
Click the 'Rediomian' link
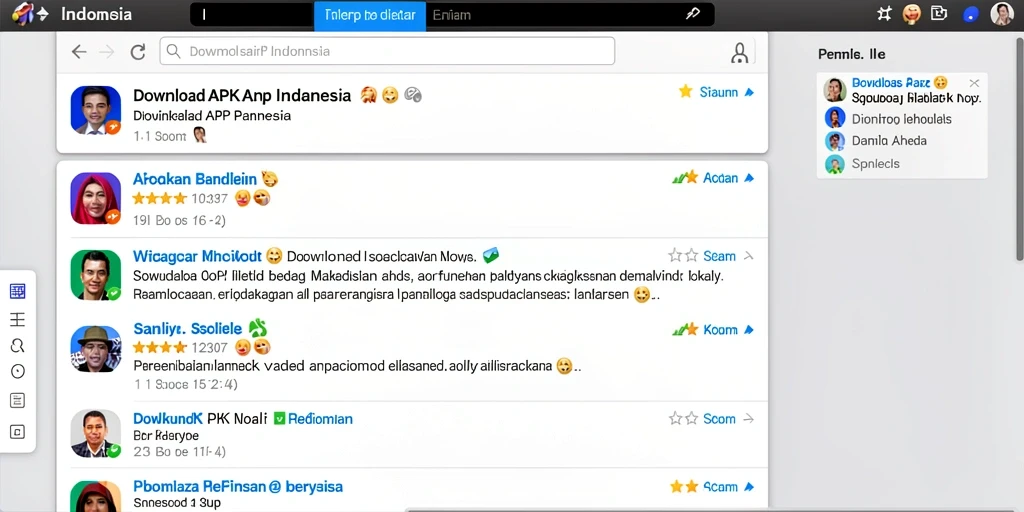click(x=320, y=419)
